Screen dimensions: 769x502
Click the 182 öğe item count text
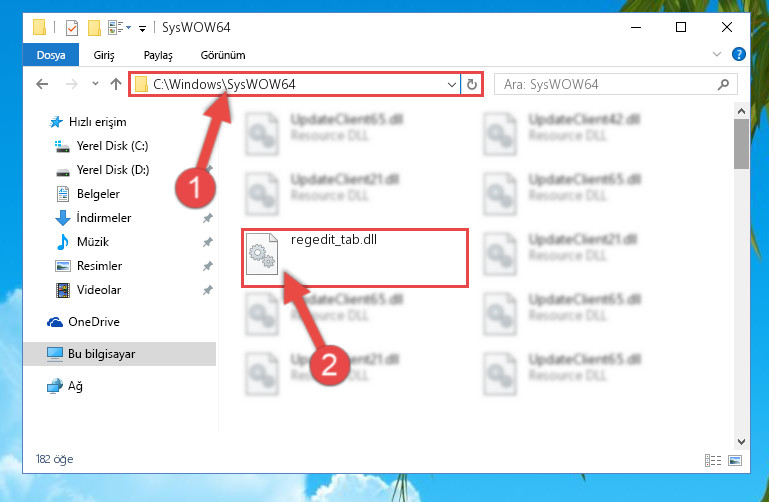[54, 459]
